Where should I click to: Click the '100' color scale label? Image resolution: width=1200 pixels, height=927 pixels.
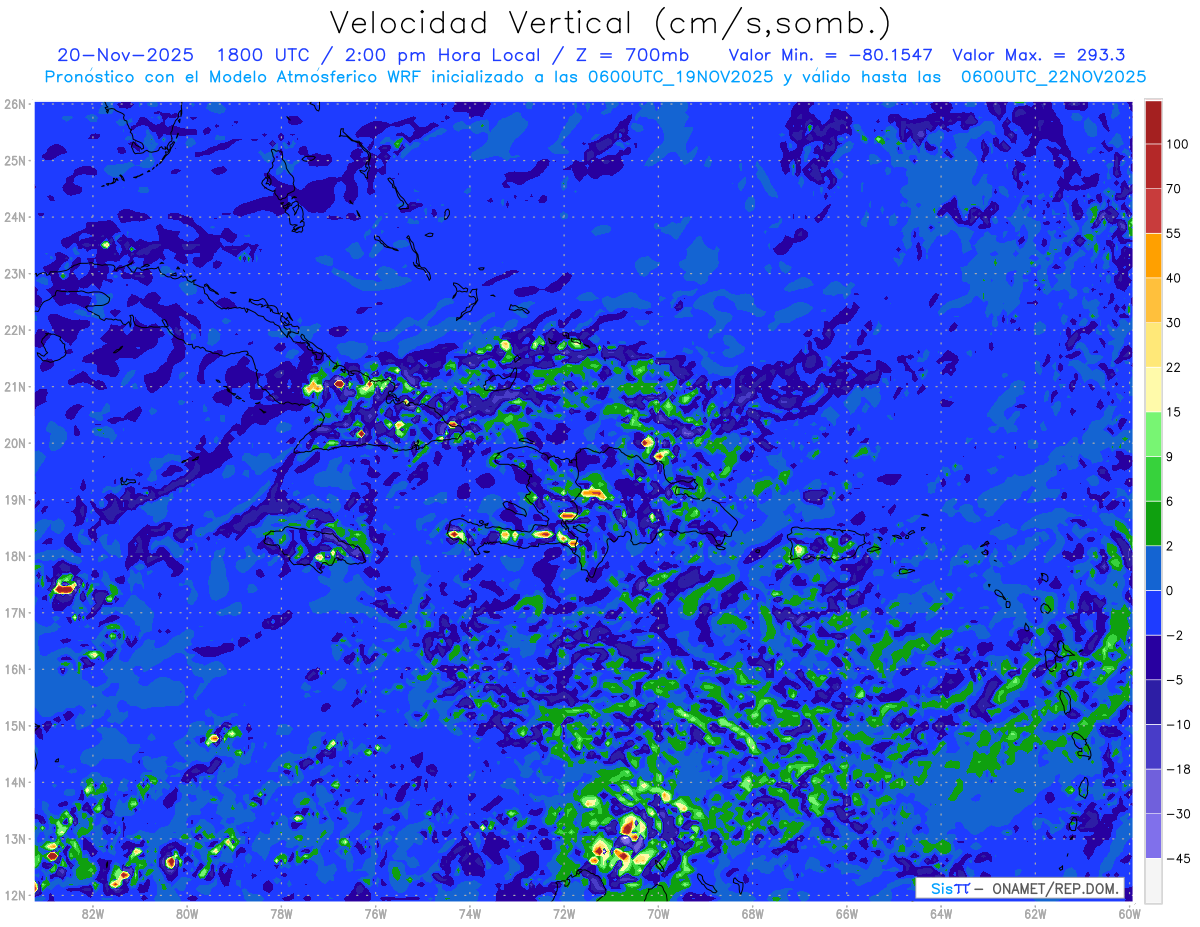[x=1177, y=144]
